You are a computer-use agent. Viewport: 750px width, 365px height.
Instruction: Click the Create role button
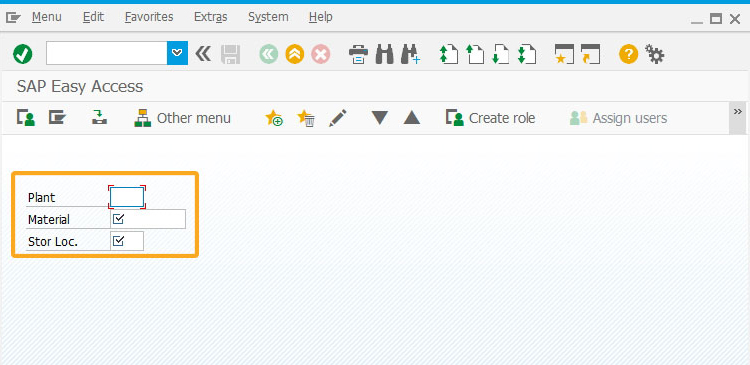[491, 118]
